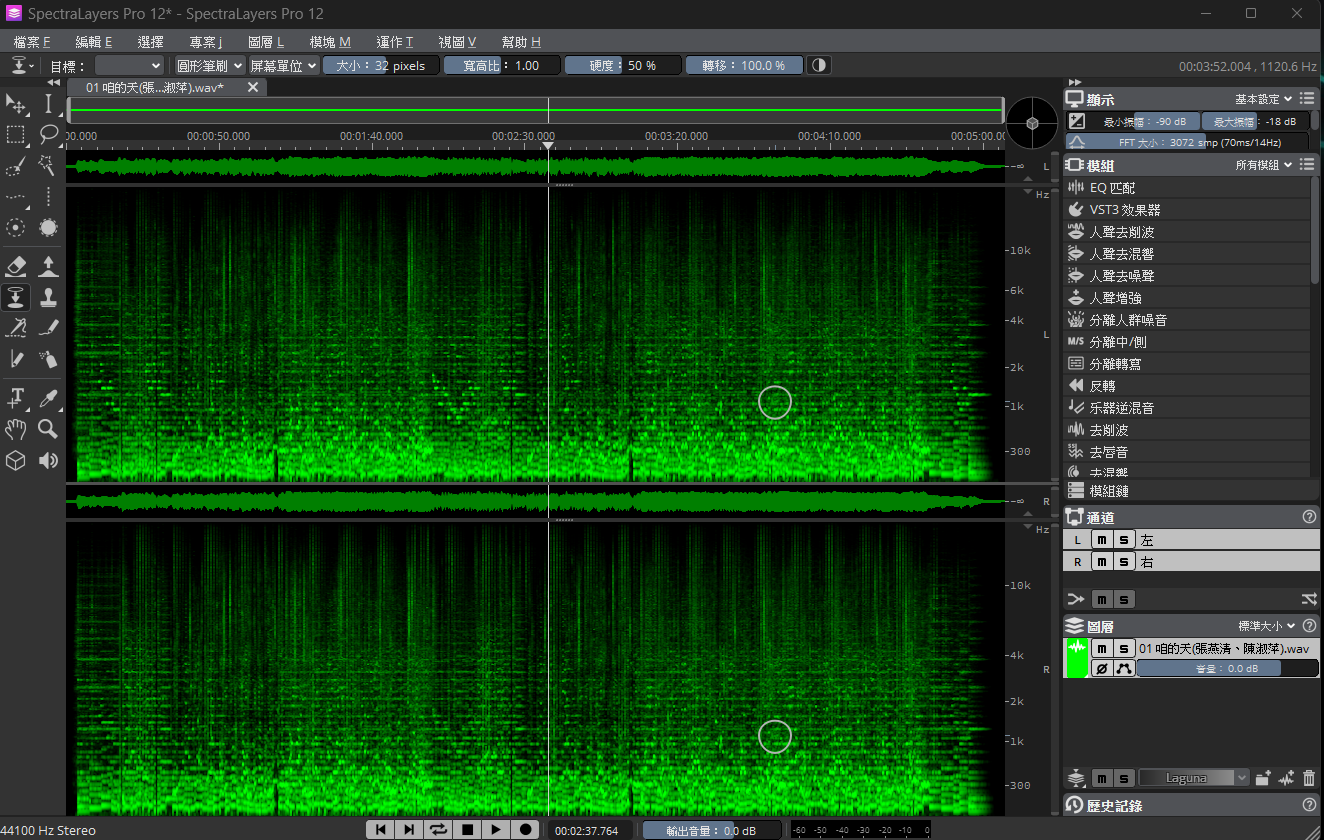This screenshot has height=840, width=1324.
Task: Open the 圖層 L menu
Action: pyautogui.click(x=266, y=42)
